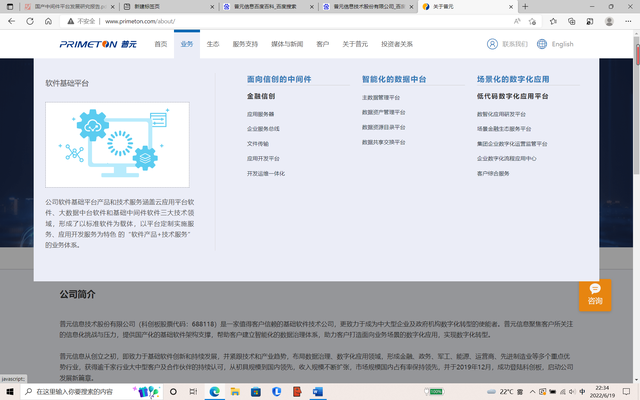The height and width of the screenshot is (400, 640).
Task: Click the Windows taskbar search box
Action: (x=92, y=392)
